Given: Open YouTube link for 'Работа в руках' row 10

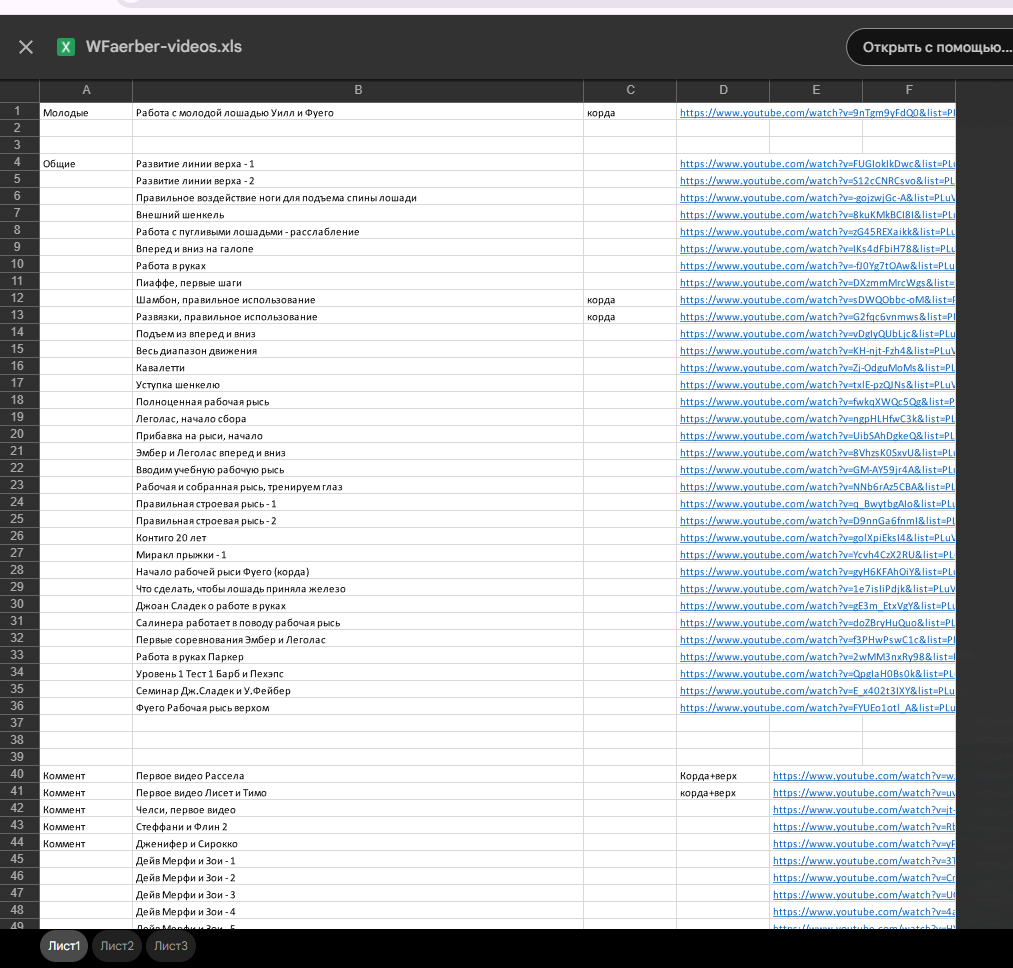Looking at the screenshot, I should coord(817,266).
